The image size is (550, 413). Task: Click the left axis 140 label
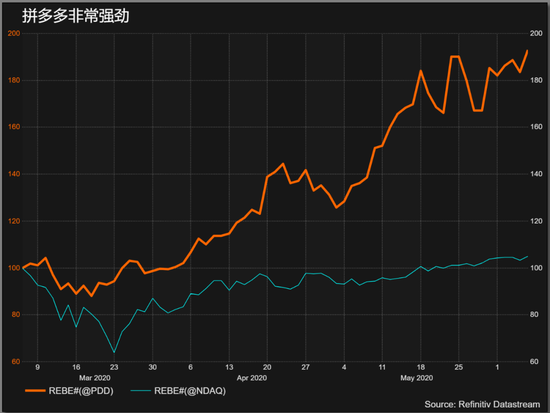click(14, 174)
